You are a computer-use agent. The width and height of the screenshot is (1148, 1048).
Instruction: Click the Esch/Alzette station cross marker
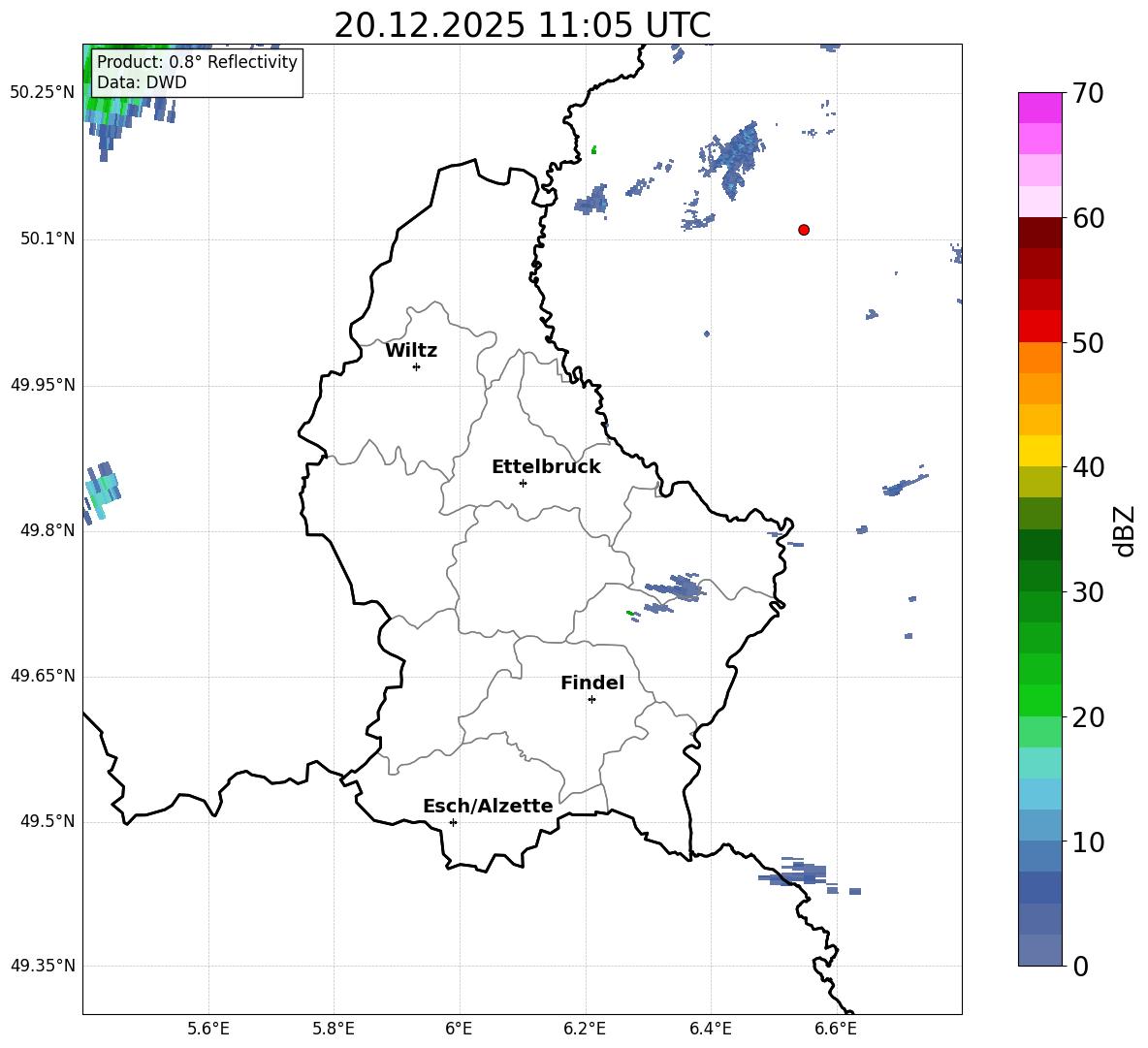[453, 822]
